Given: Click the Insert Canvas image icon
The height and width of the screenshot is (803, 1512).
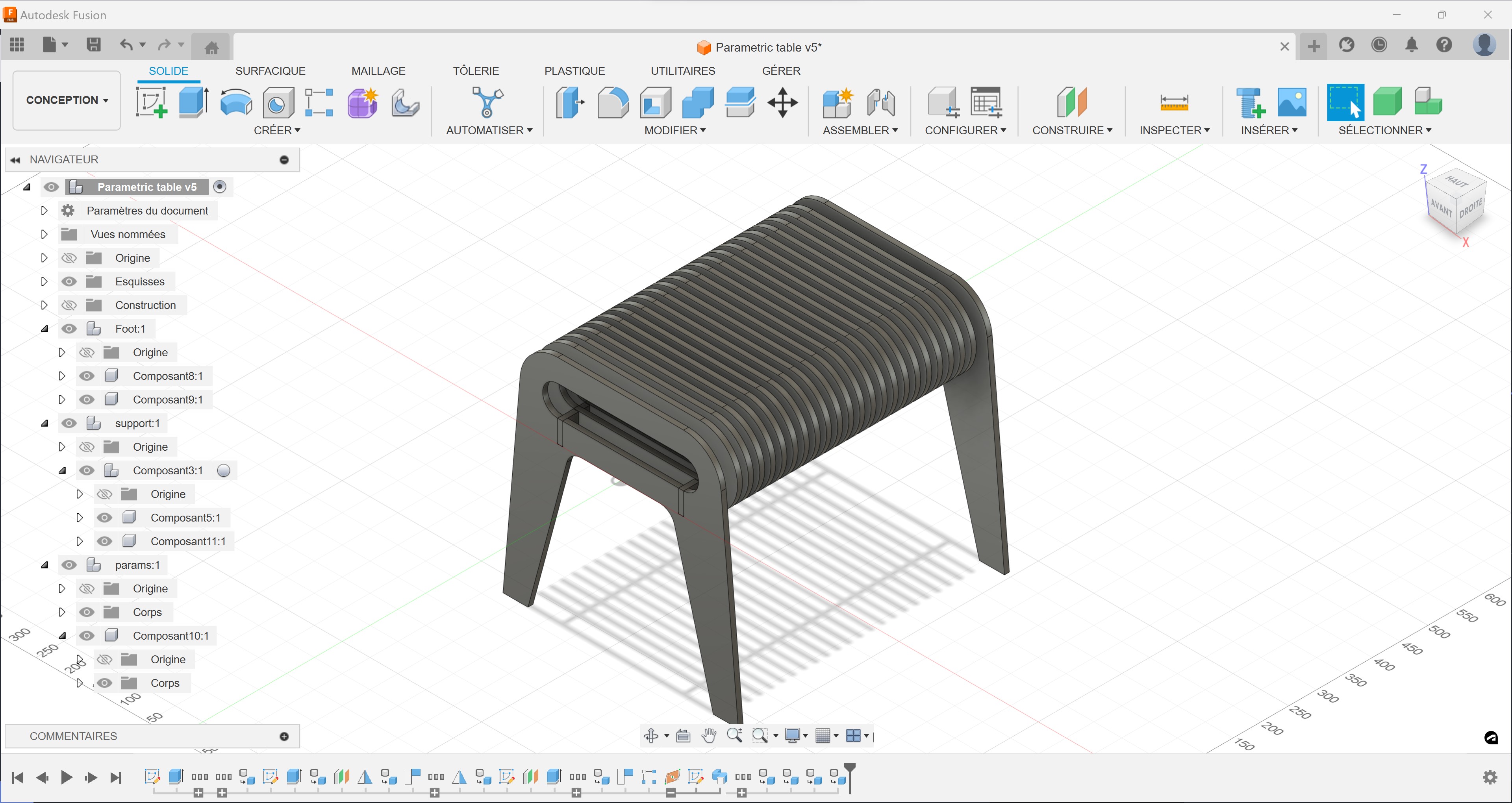Looking at the screenshot, I should pos(1292,102).
